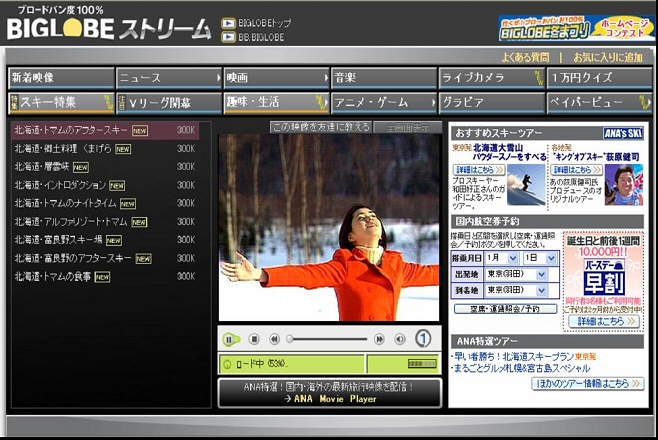Click ほかのツアー情報はこちら button
This screenshot has height=440, width=658.
[588, 383]
